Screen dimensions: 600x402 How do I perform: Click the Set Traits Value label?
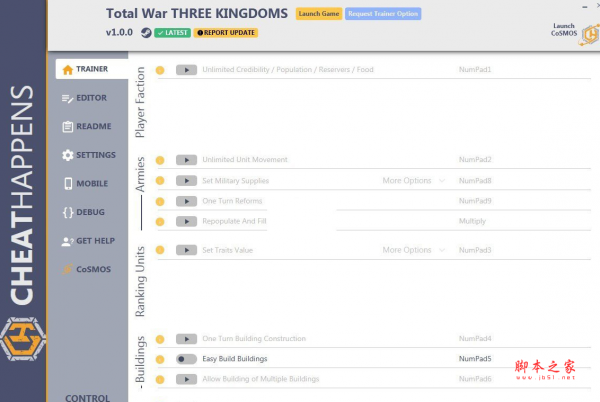[227, 250]
